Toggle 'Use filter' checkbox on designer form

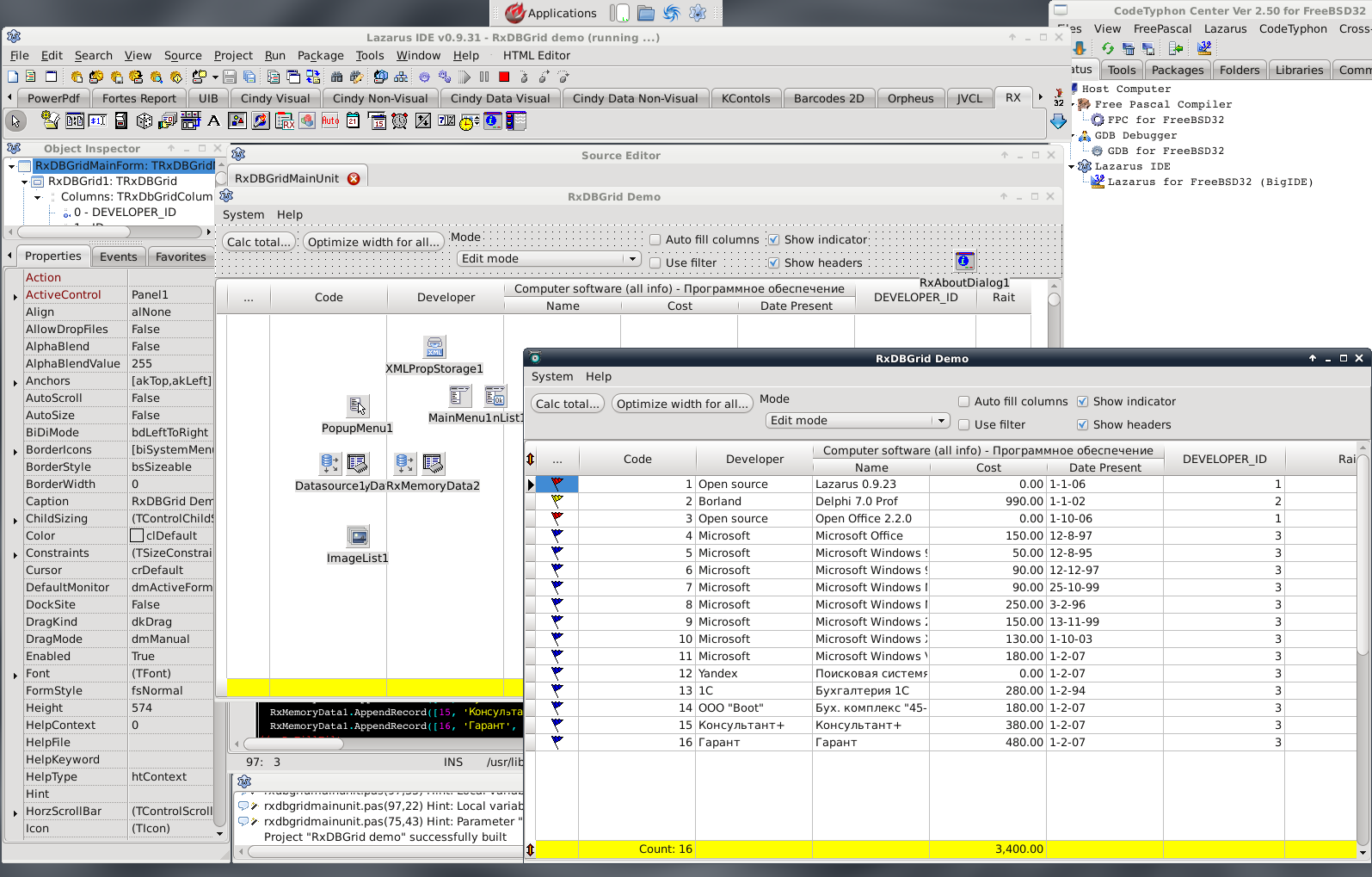(x=655, y=262)
